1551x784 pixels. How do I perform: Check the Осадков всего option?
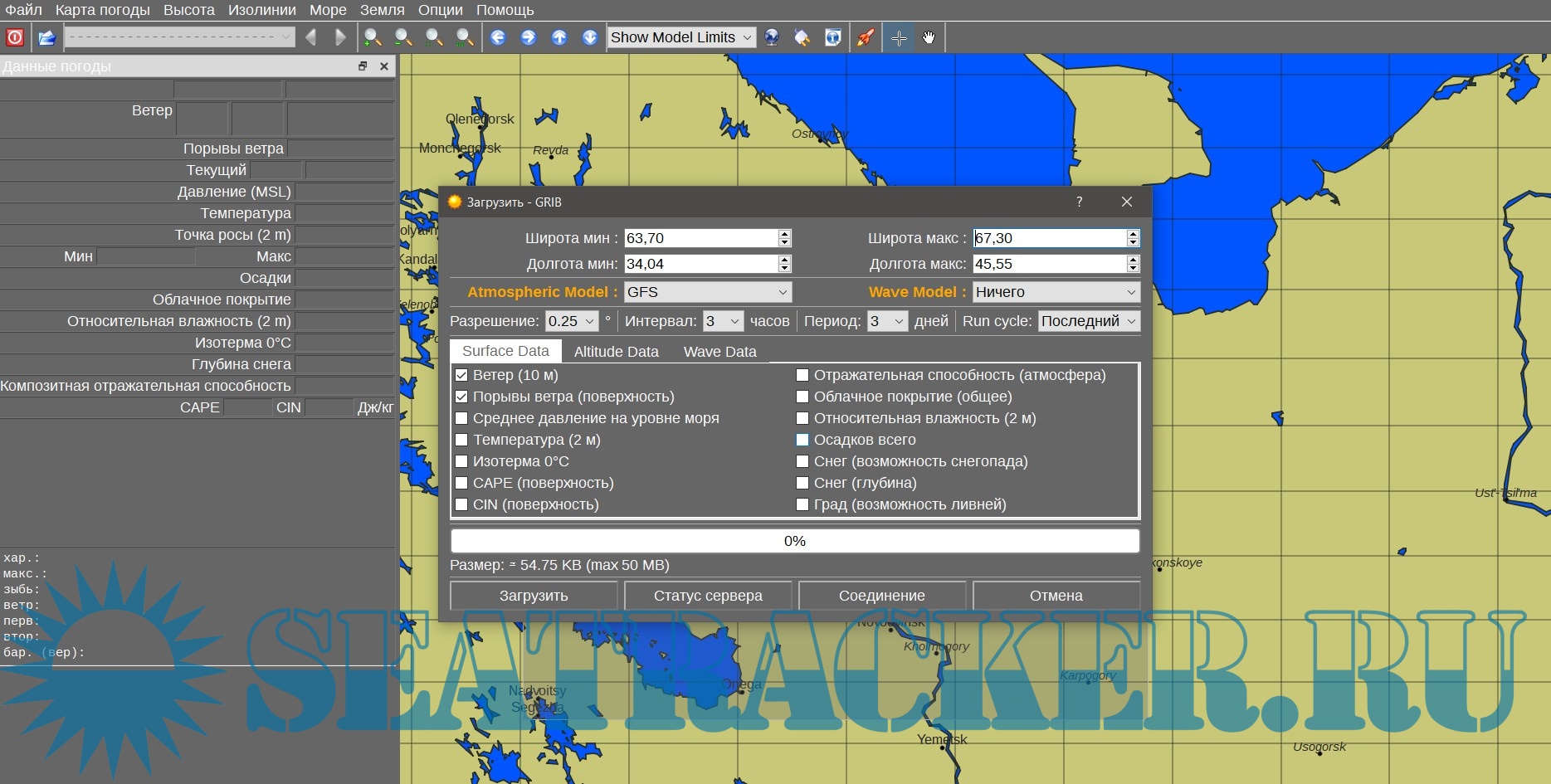tap(802, 440)
